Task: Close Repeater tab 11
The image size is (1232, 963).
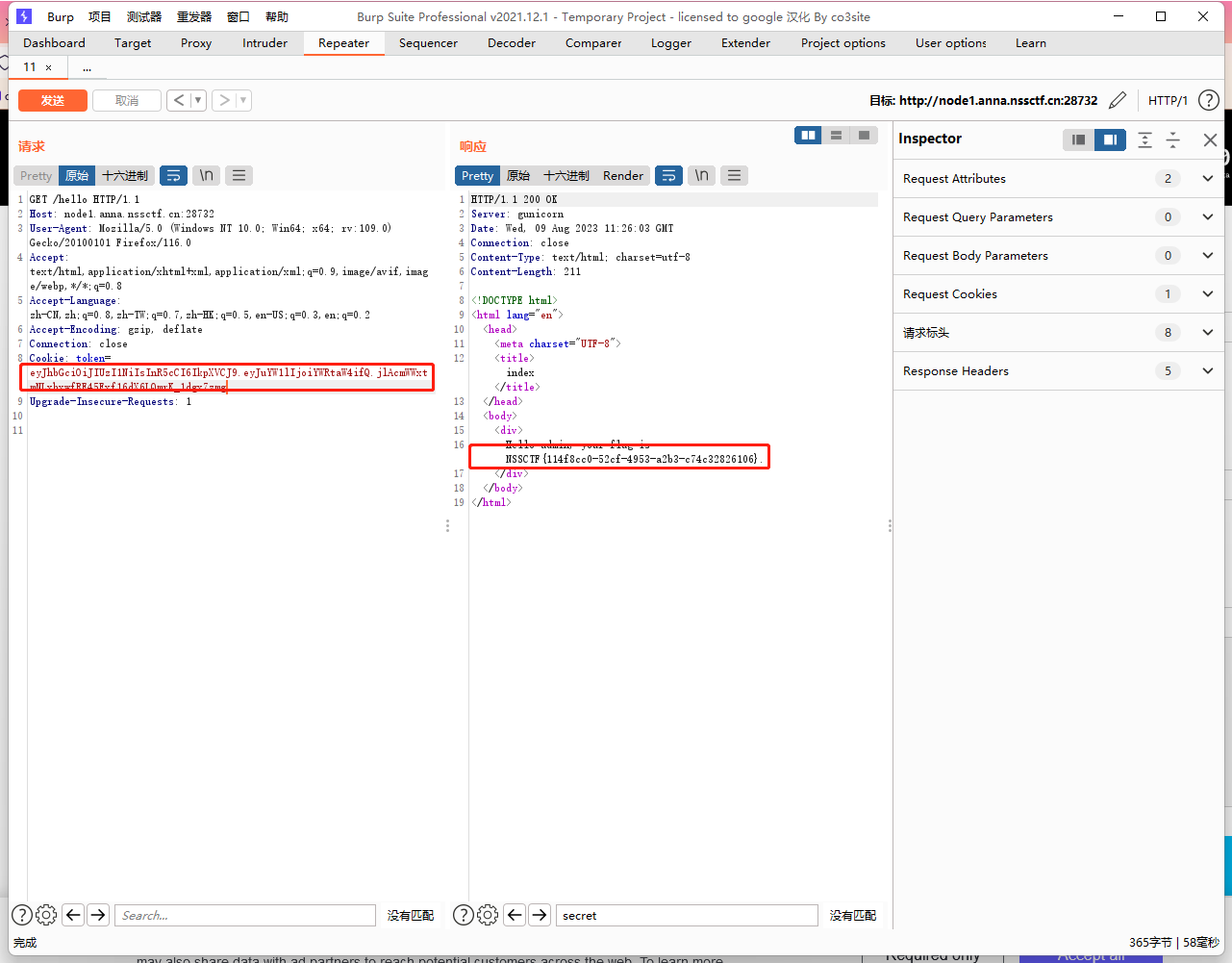Action: pos(48,67)
